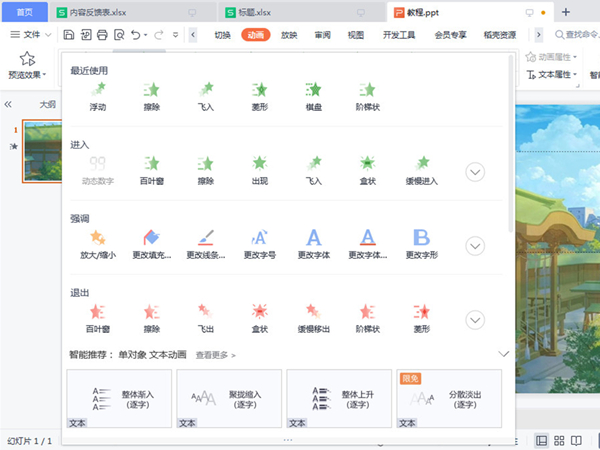Click the 查看更多 link
Image resolution: width=600 pixels, height=450 pixels.
[x=215, y=355]
